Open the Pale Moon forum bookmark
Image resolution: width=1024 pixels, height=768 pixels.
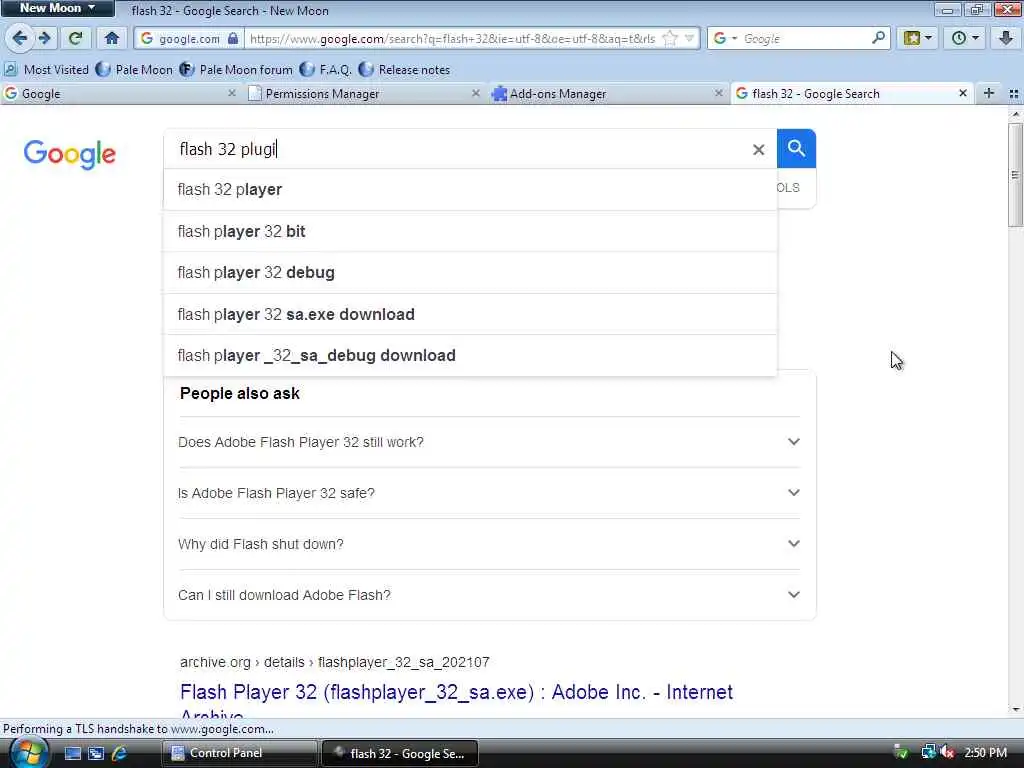[x=236, y=69]
